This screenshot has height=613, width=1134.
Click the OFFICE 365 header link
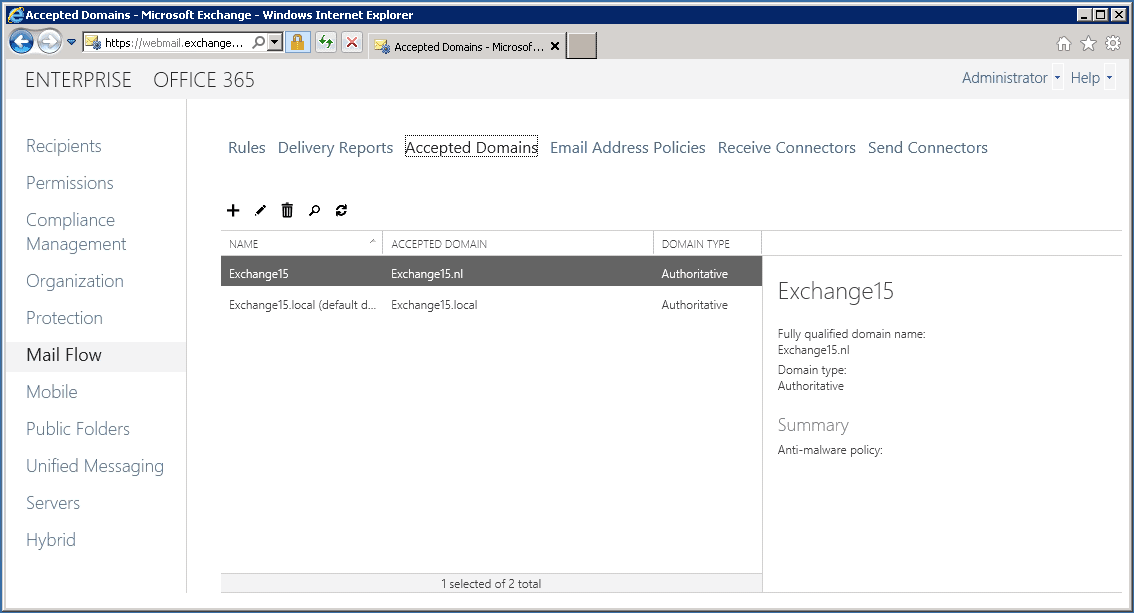click(204, 80)
